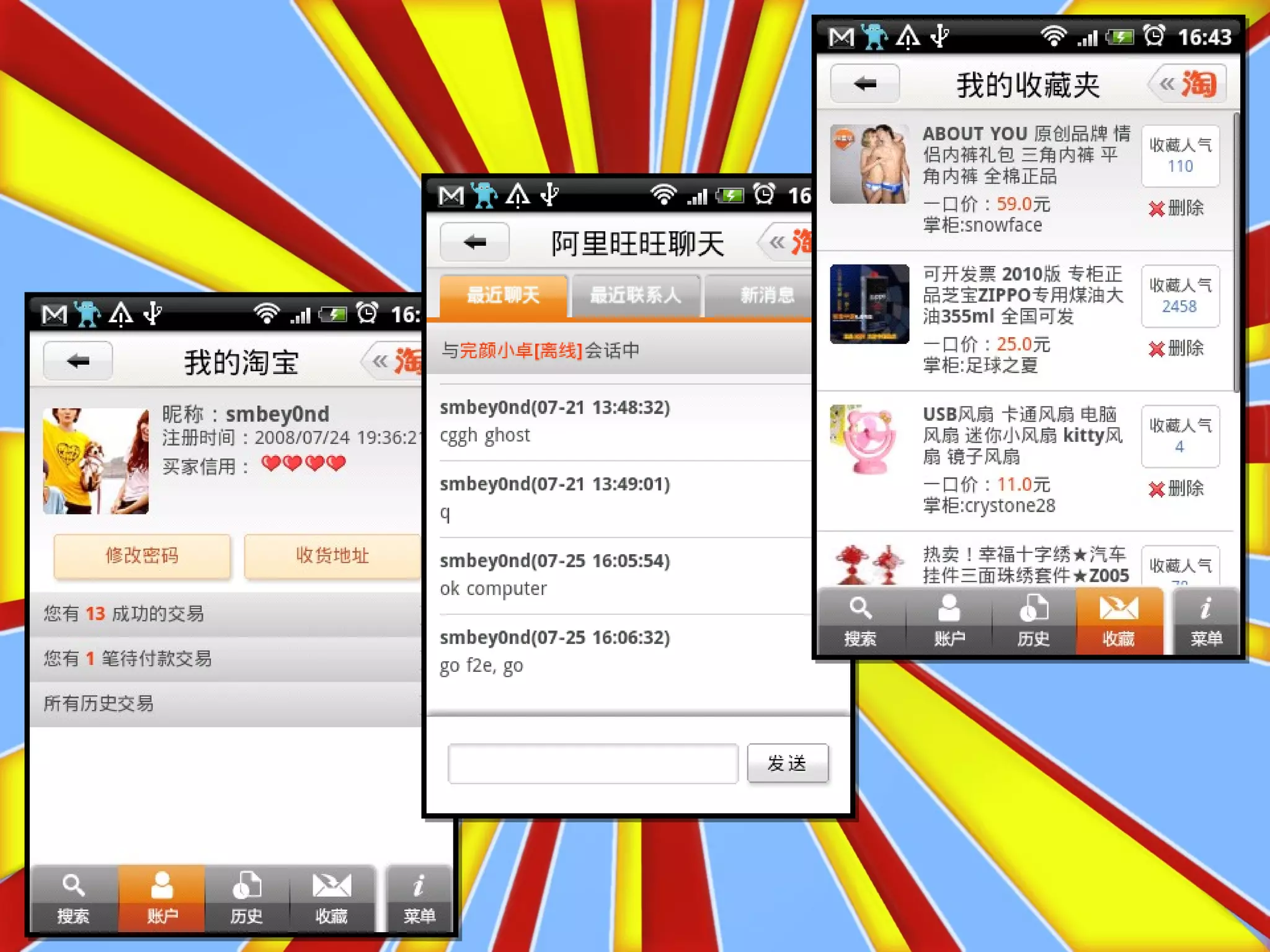Select 账户 icon in 我的收藏夹 bottom bar
The height and width of the screenshot is (952, 1270).
949,622
